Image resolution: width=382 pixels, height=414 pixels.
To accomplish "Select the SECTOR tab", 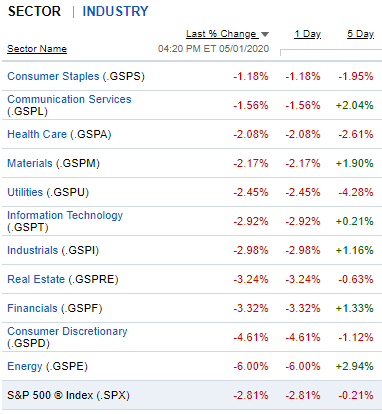I will click(34, 11).
